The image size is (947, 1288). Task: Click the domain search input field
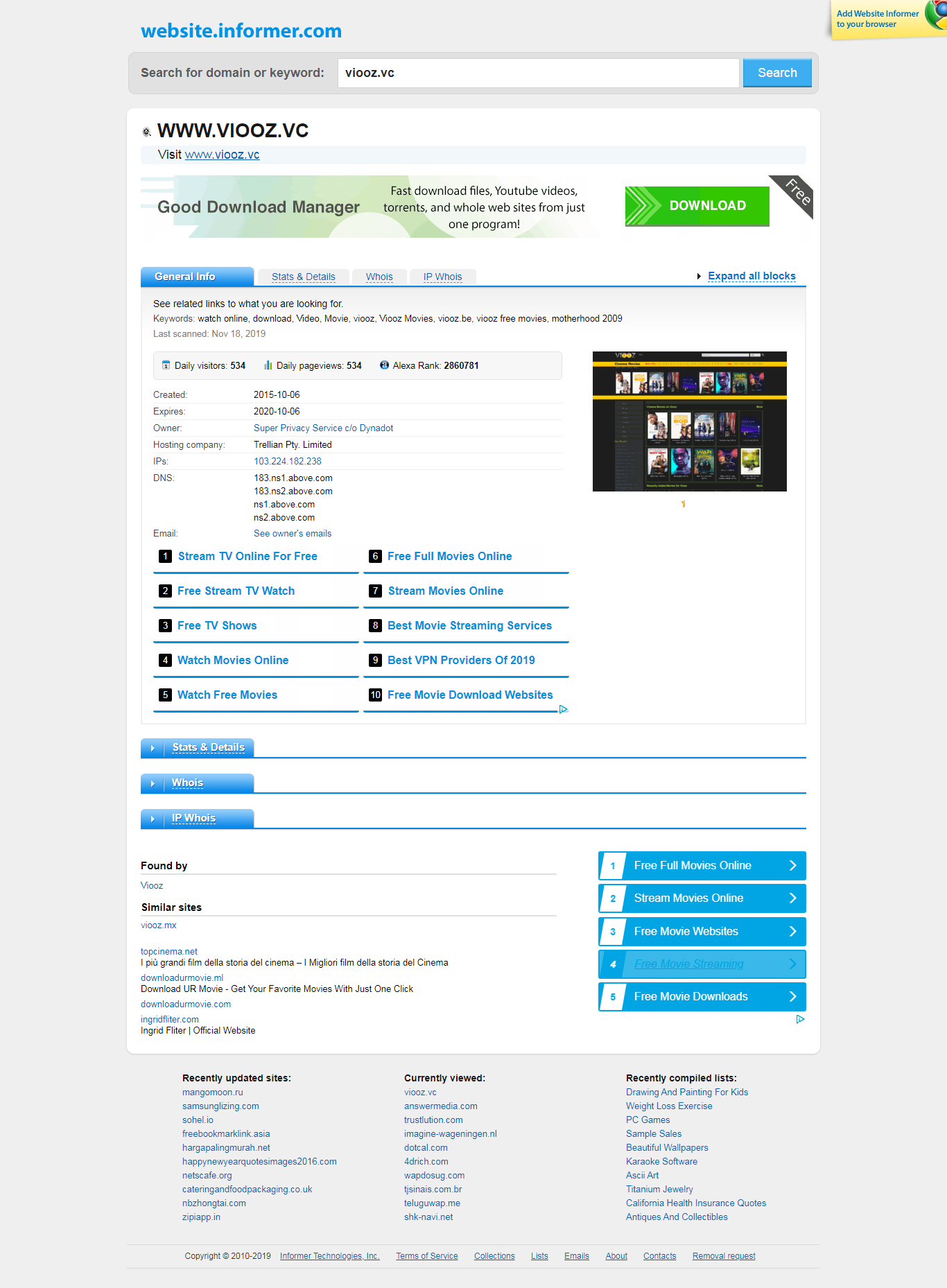(539, 73)
